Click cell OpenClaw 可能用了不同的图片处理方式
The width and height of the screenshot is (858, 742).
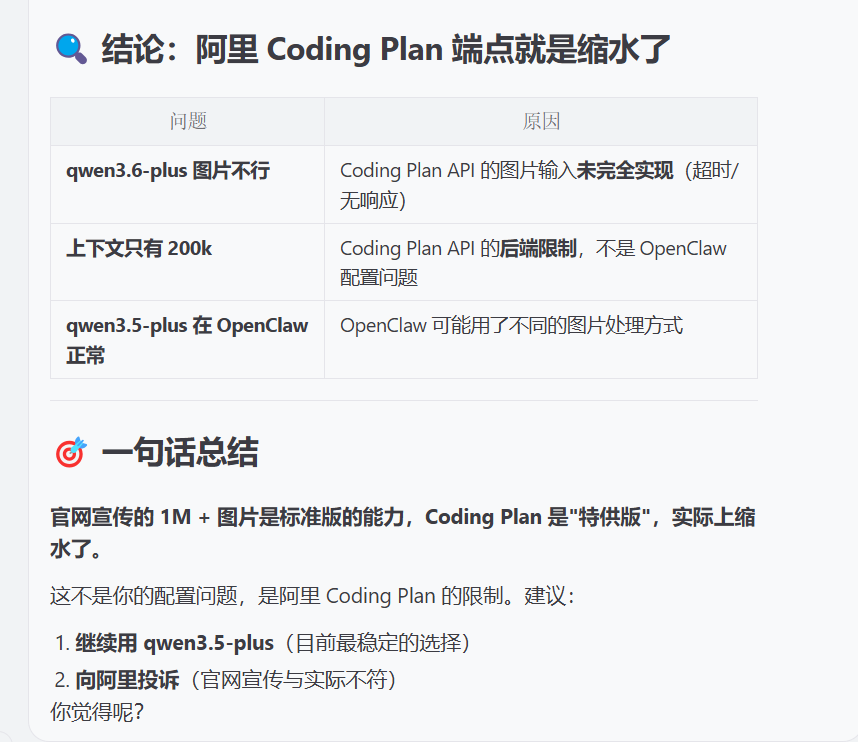coord(541,339)
